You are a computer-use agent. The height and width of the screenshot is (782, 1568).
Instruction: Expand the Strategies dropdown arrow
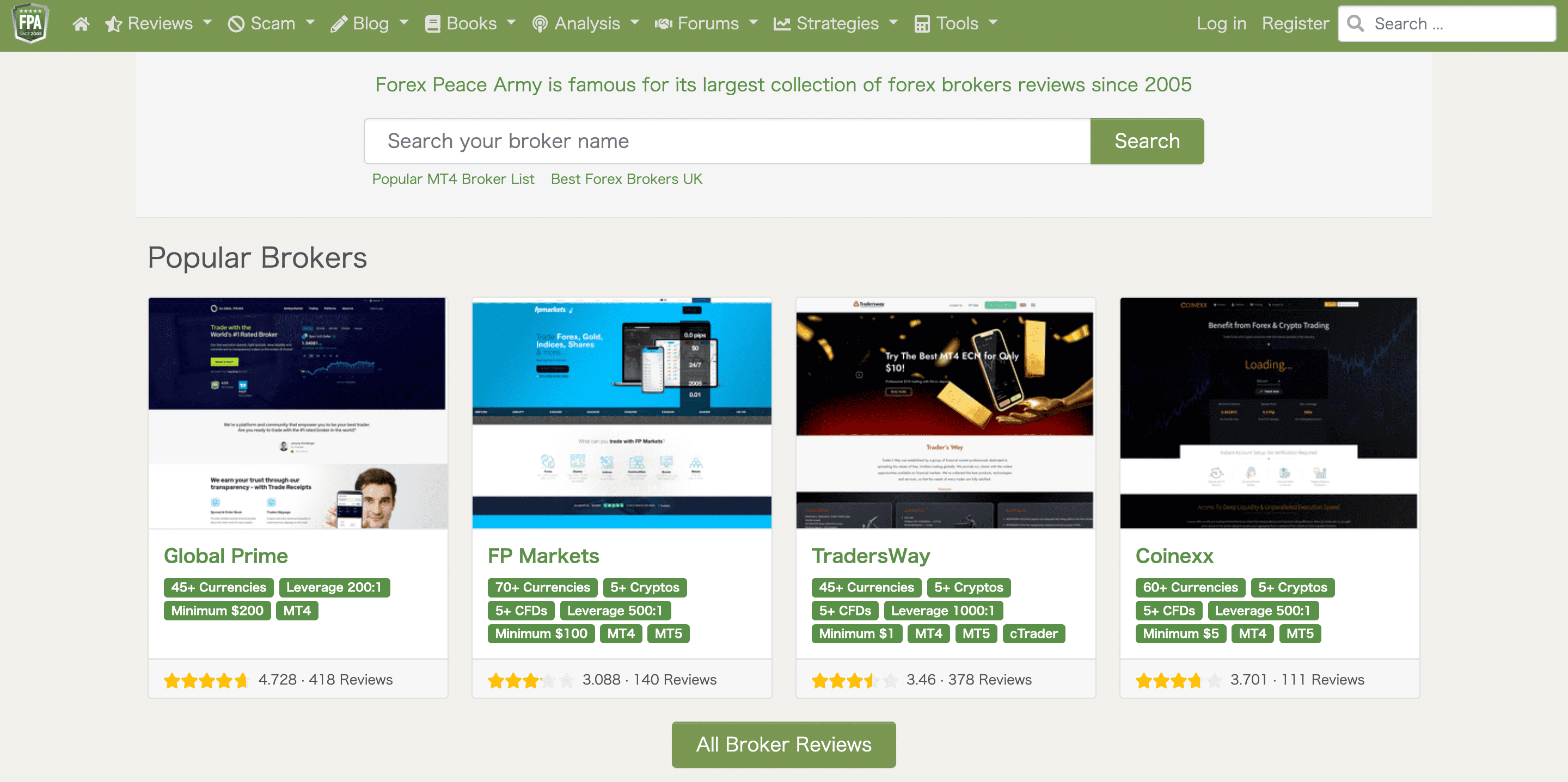point(893,23)
